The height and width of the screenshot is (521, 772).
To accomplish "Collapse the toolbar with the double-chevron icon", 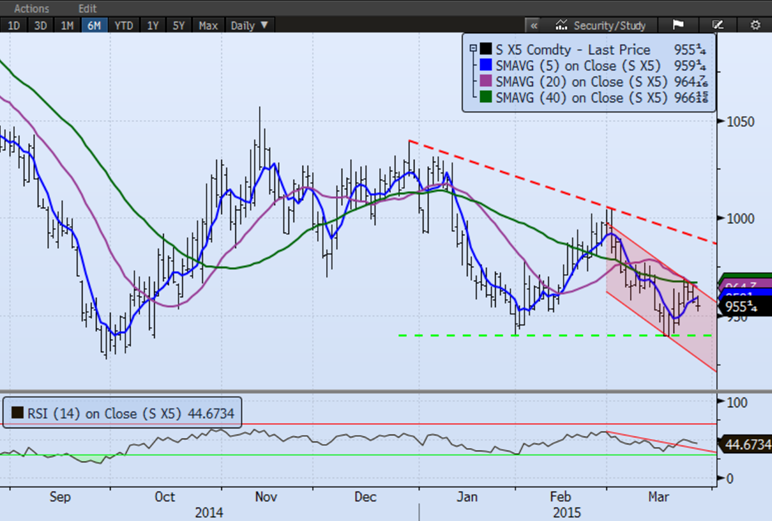I will pos(534,25).
